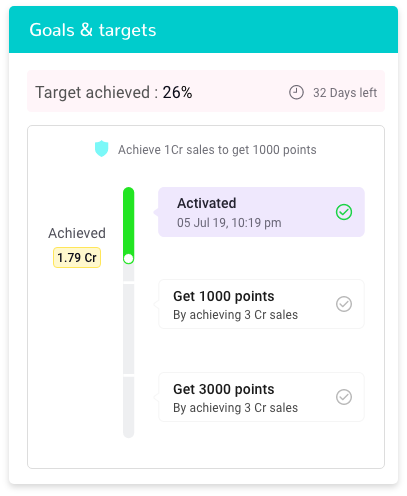Click the Goals & targets header
The height and width of the screenshot is (496, 407).
click(203, 29)
